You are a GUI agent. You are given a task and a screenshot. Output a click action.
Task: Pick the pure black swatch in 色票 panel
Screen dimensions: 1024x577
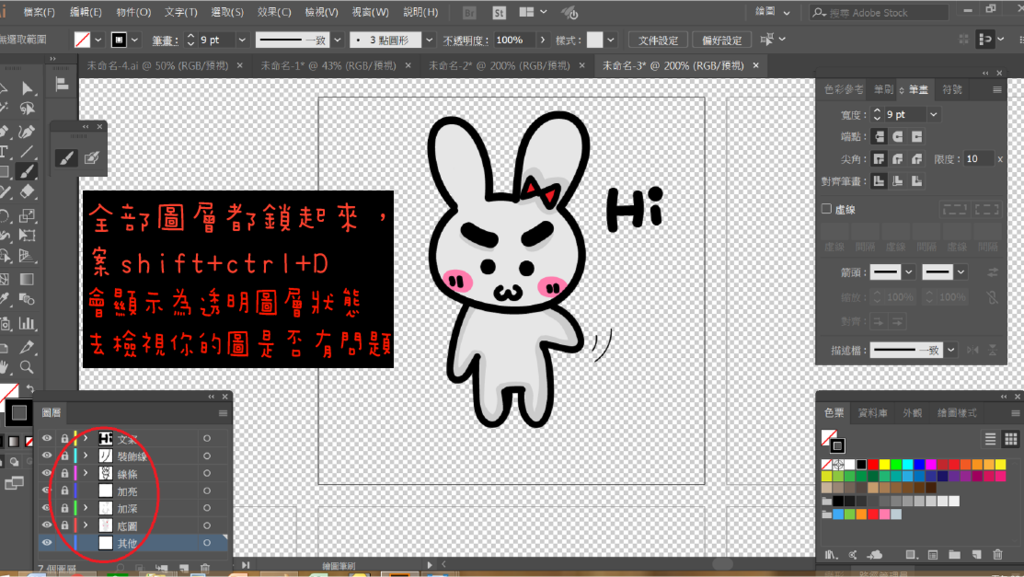point(861,465)
